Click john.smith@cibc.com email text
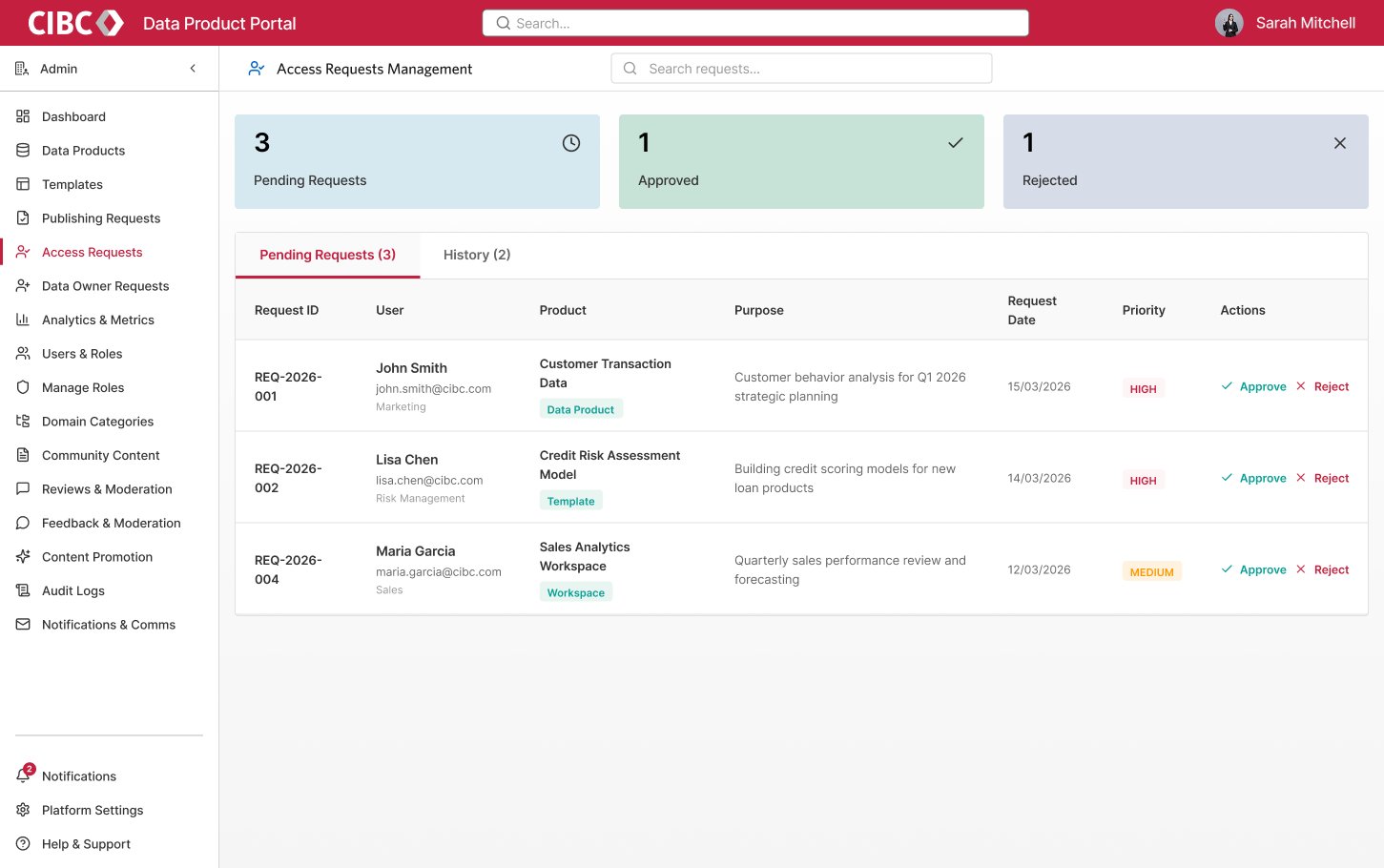1384x868 pixels. (x=433, y=388)
